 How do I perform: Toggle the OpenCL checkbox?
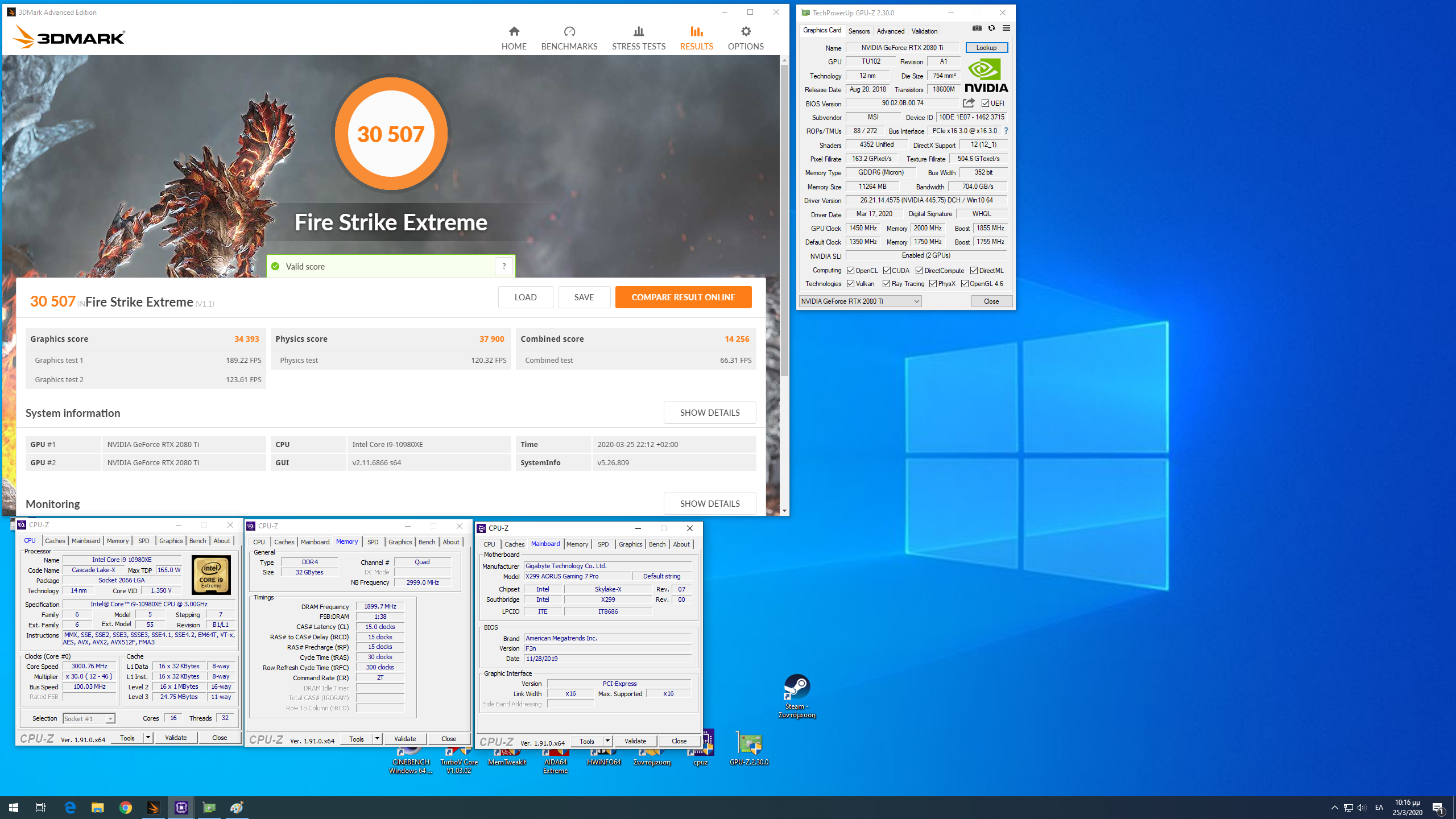tap(850, 270)
